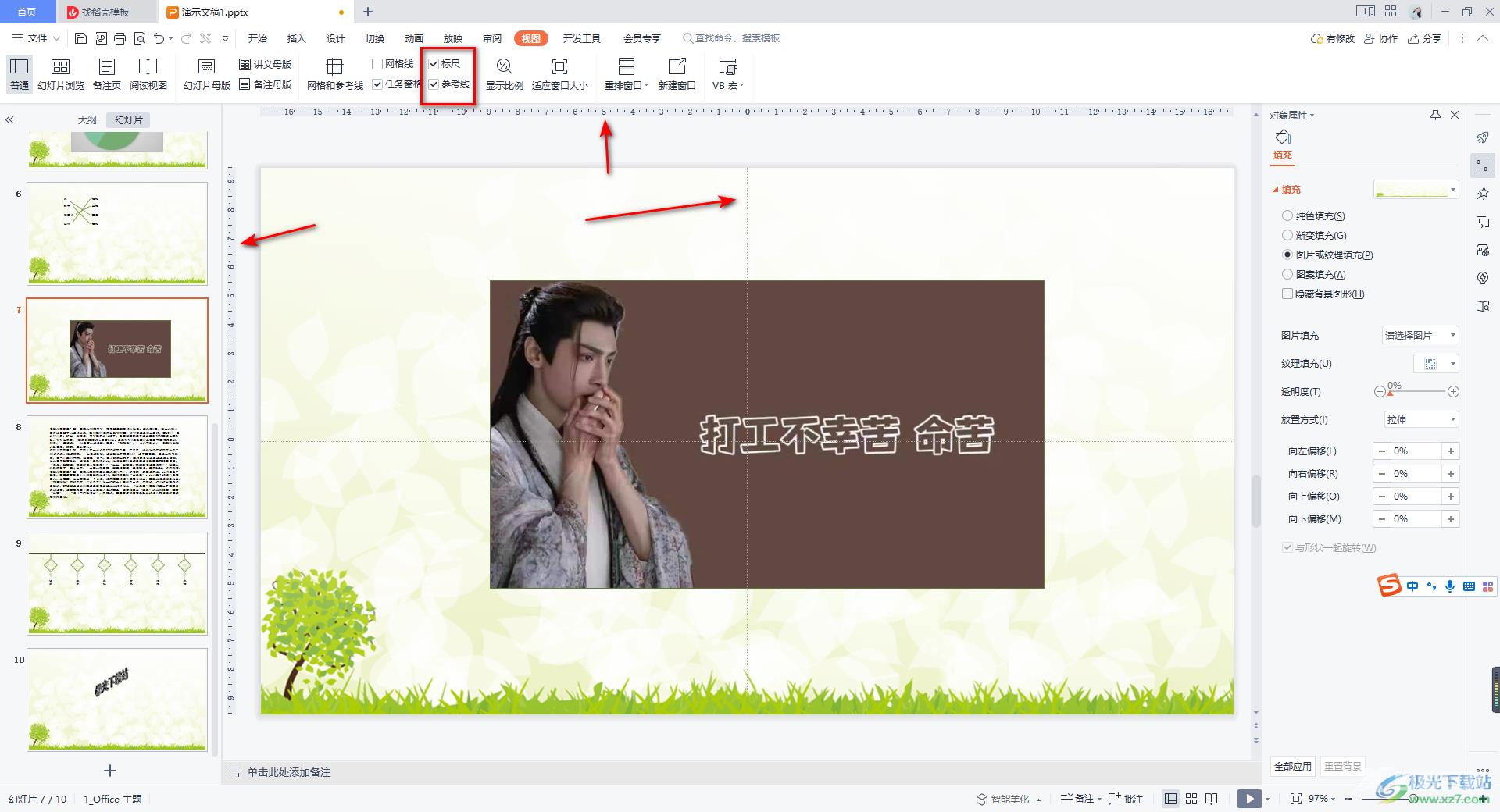The image size is (1500, 812).
Task: Click 智能美化 in status bar
Action: pyautogui.click(x=1003, y=799)
